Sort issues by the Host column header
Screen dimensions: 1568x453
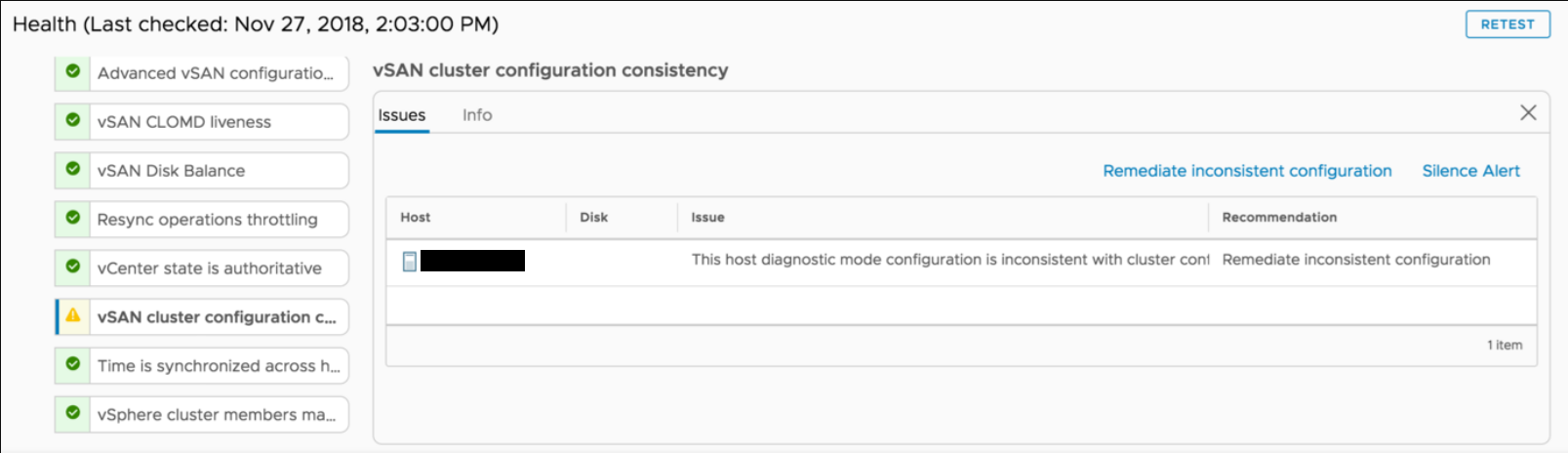point(416,218)
